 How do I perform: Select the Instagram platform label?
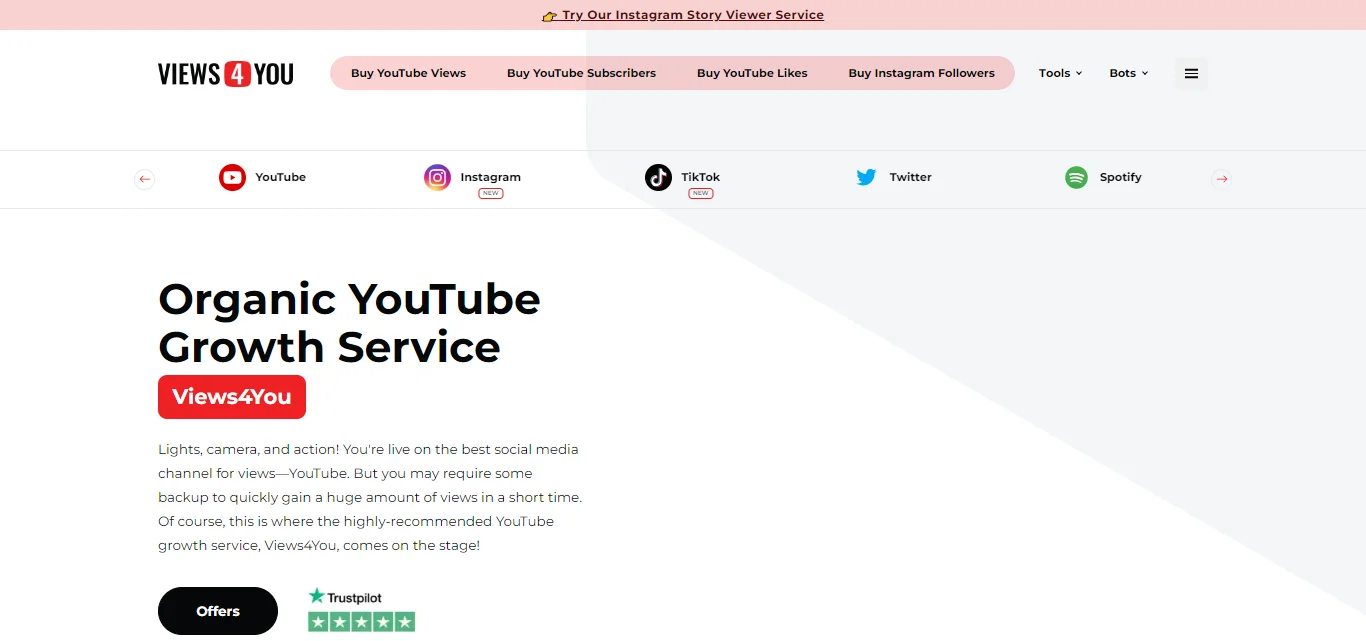pyautogui.click(x=490, y=177)
